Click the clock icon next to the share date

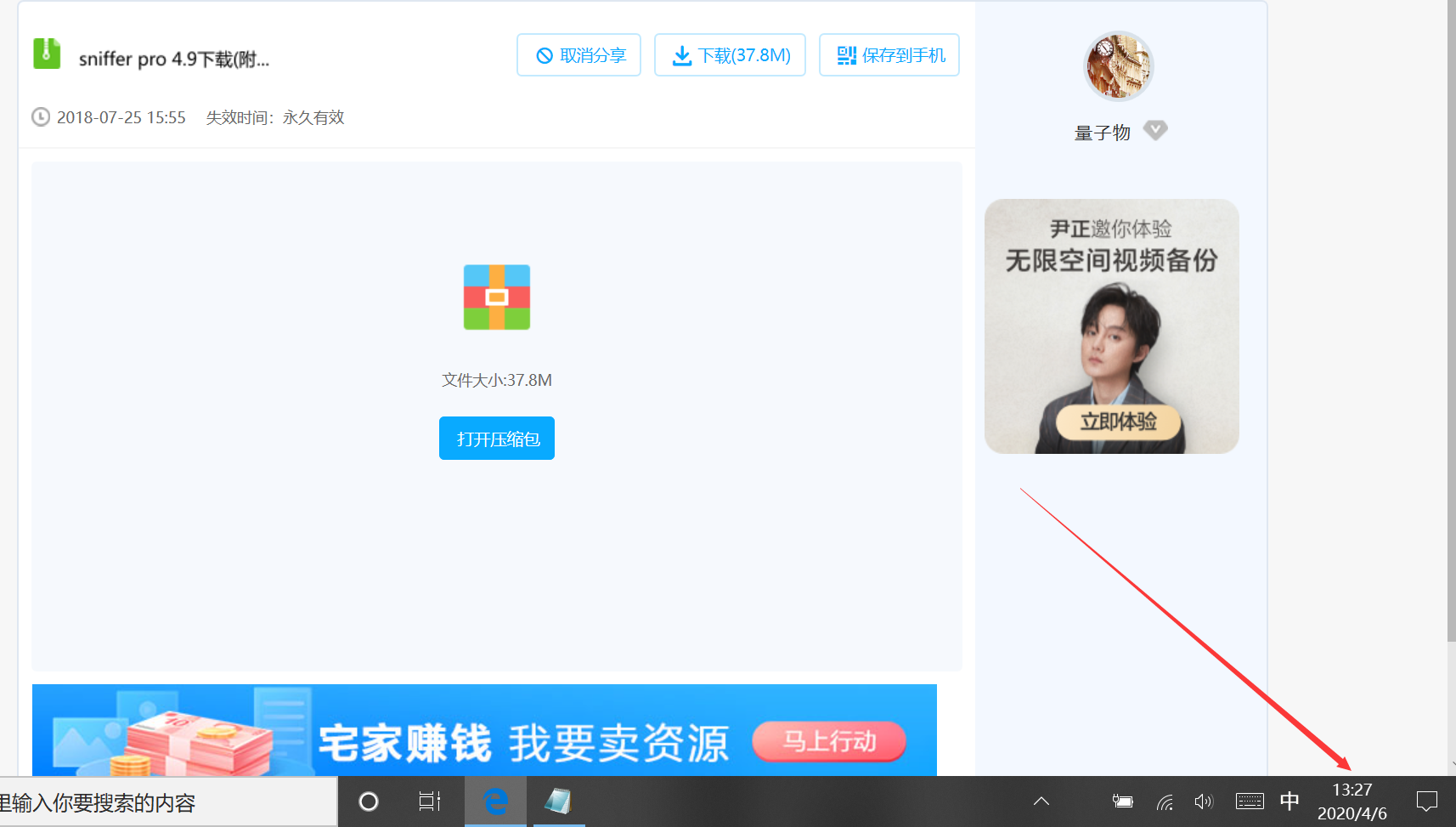40,117
